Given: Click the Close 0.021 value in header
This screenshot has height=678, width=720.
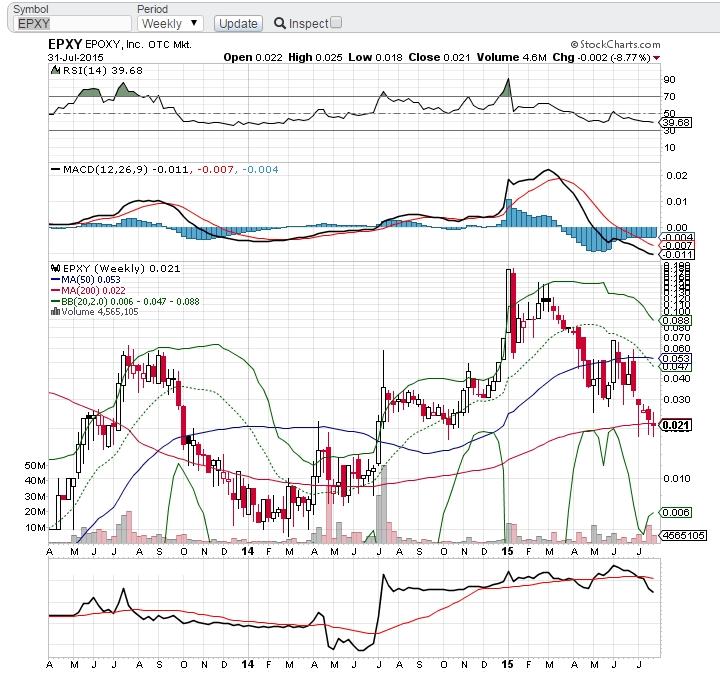Looking at the screenshot, I should point(439,57).
